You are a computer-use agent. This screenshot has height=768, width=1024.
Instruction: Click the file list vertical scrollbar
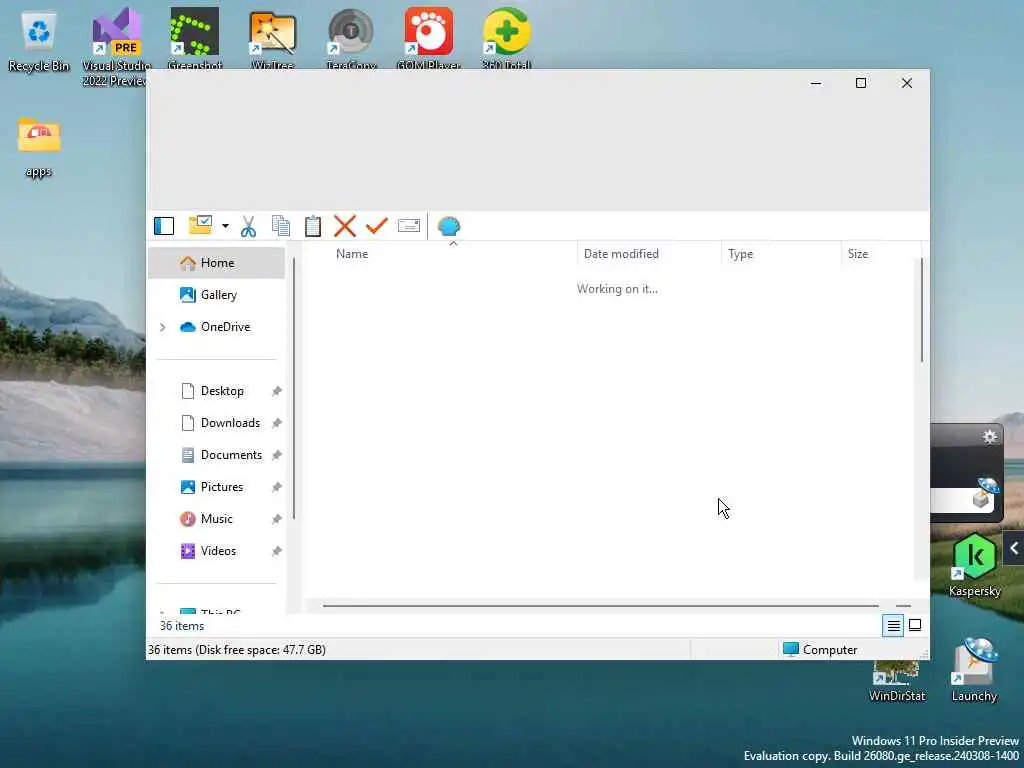click(x=921, y=310)
